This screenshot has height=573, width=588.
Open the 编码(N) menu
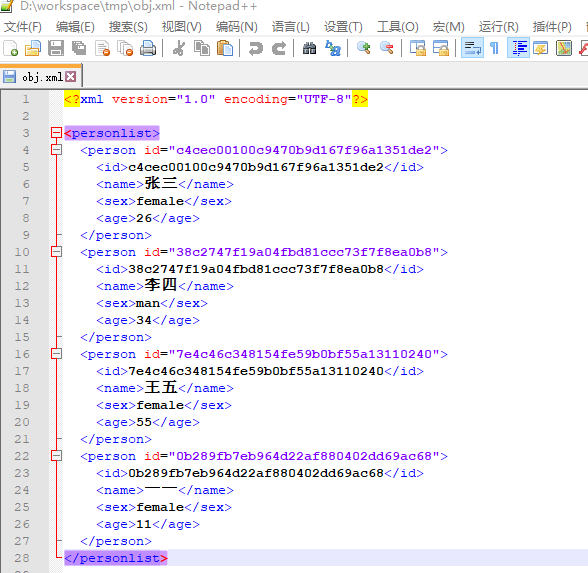[237, 27]
